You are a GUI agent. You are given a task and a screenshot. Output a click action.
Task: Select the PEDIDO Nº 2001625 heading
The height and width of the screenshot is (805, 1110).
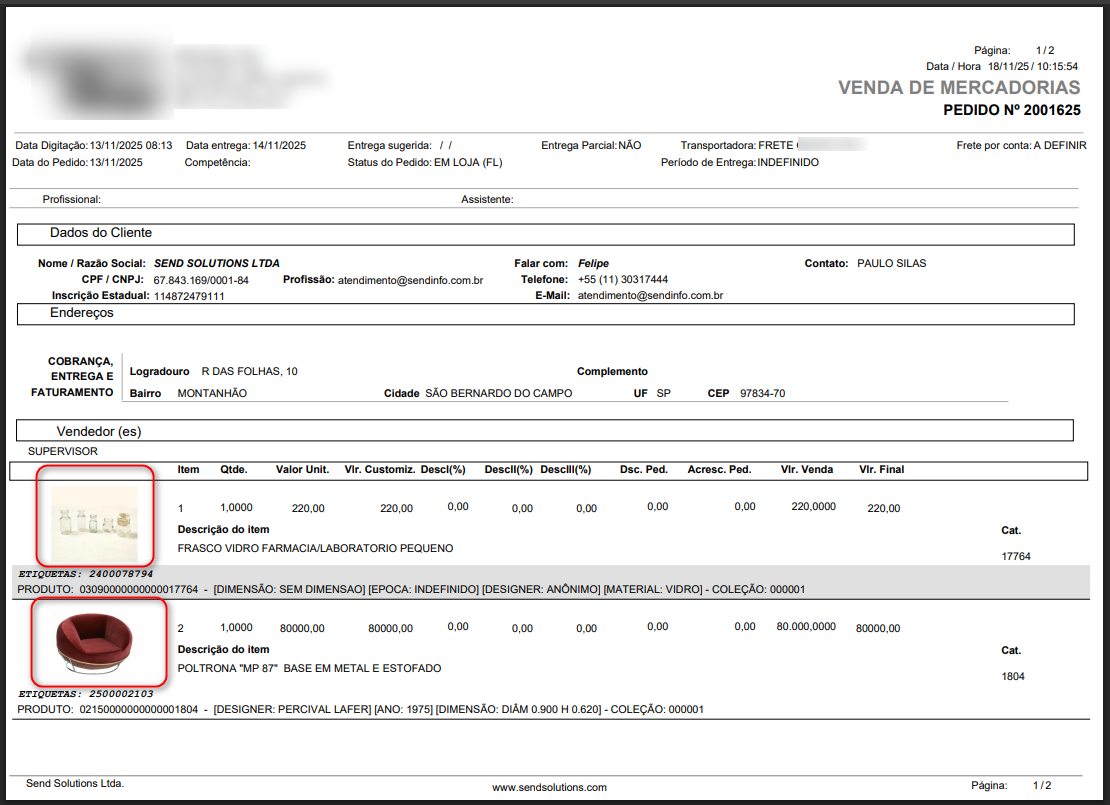[x=1011, y=110]
